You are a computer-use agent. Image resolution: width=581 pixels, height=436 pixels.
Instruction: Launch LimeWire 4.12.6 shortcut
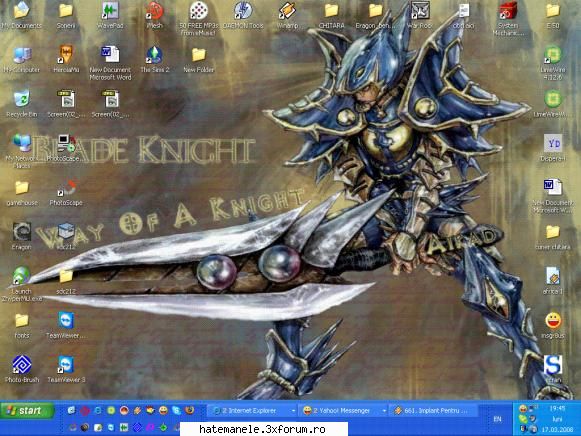pyautogui.click(x=552, y=62)
